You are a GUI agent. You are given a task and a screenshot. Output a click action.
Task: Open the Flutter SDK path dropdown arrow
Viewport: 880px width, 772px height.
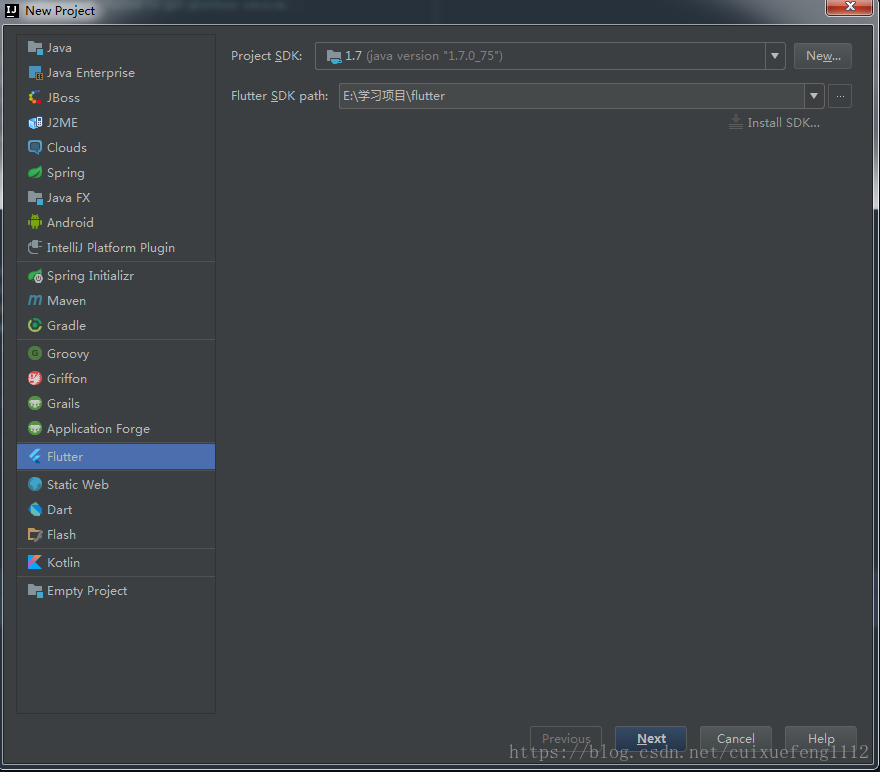tap(814, 96)
